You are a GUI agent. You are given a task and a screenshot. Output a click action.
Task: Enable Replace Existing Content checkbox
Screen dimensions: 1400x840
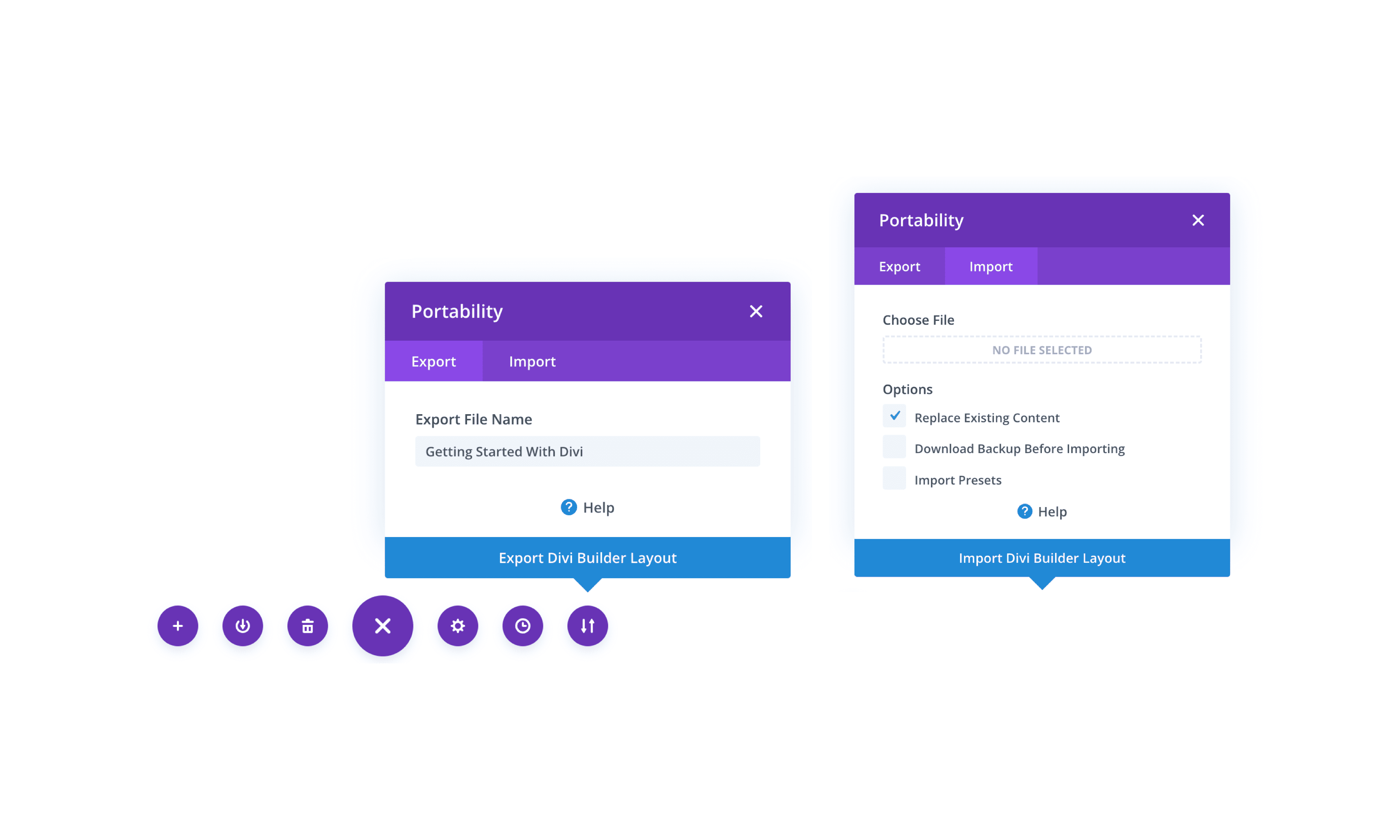pos(892,417)
